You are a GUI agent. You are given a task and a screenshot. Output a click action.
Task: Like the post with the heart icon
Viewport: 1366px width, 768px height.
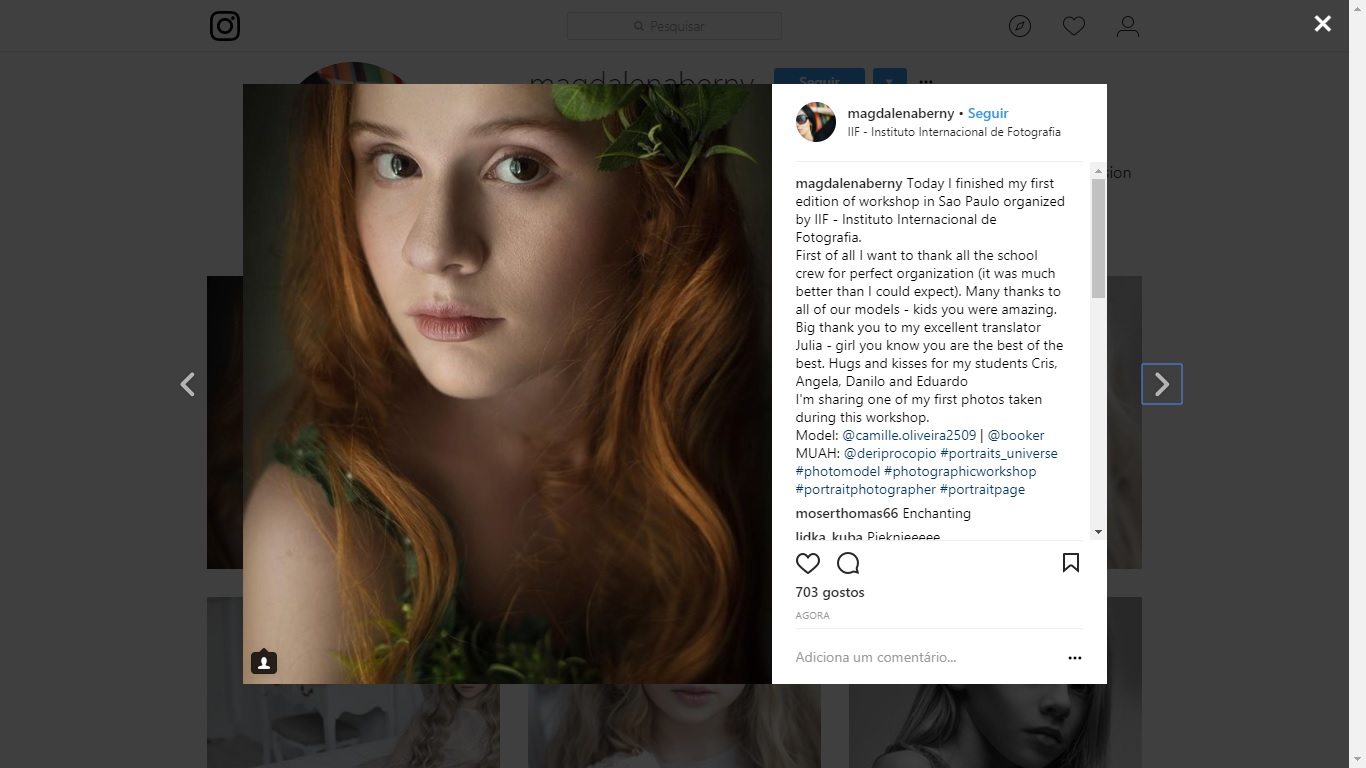coord(808,563)
